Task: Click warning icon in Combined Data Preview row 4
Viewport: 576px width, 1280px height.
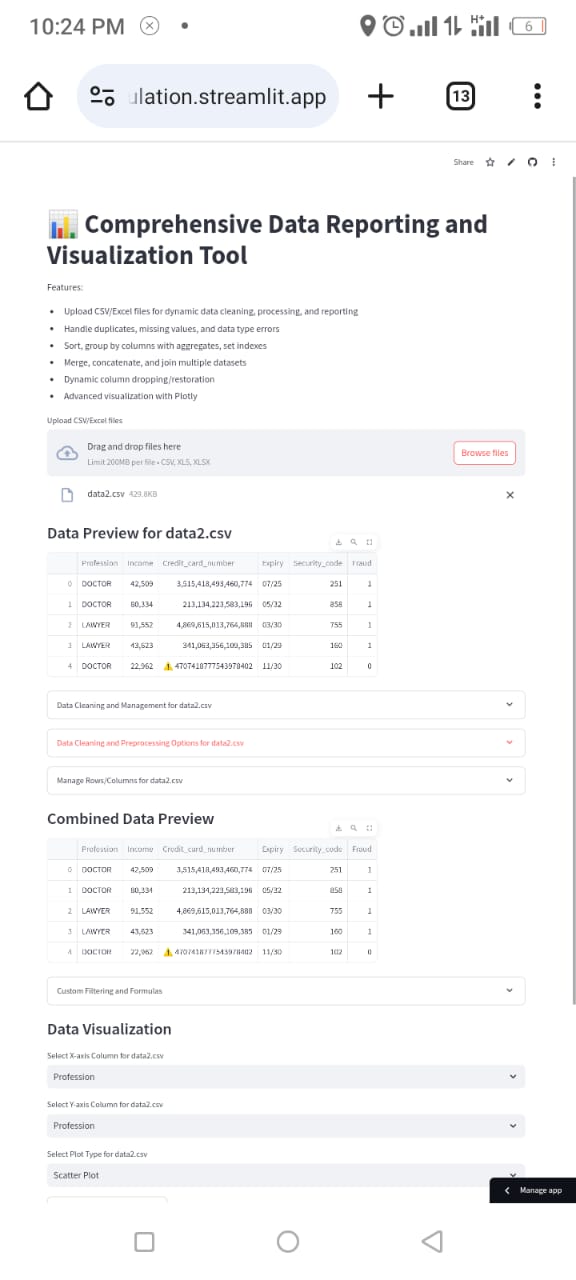Action: point(168,951)
